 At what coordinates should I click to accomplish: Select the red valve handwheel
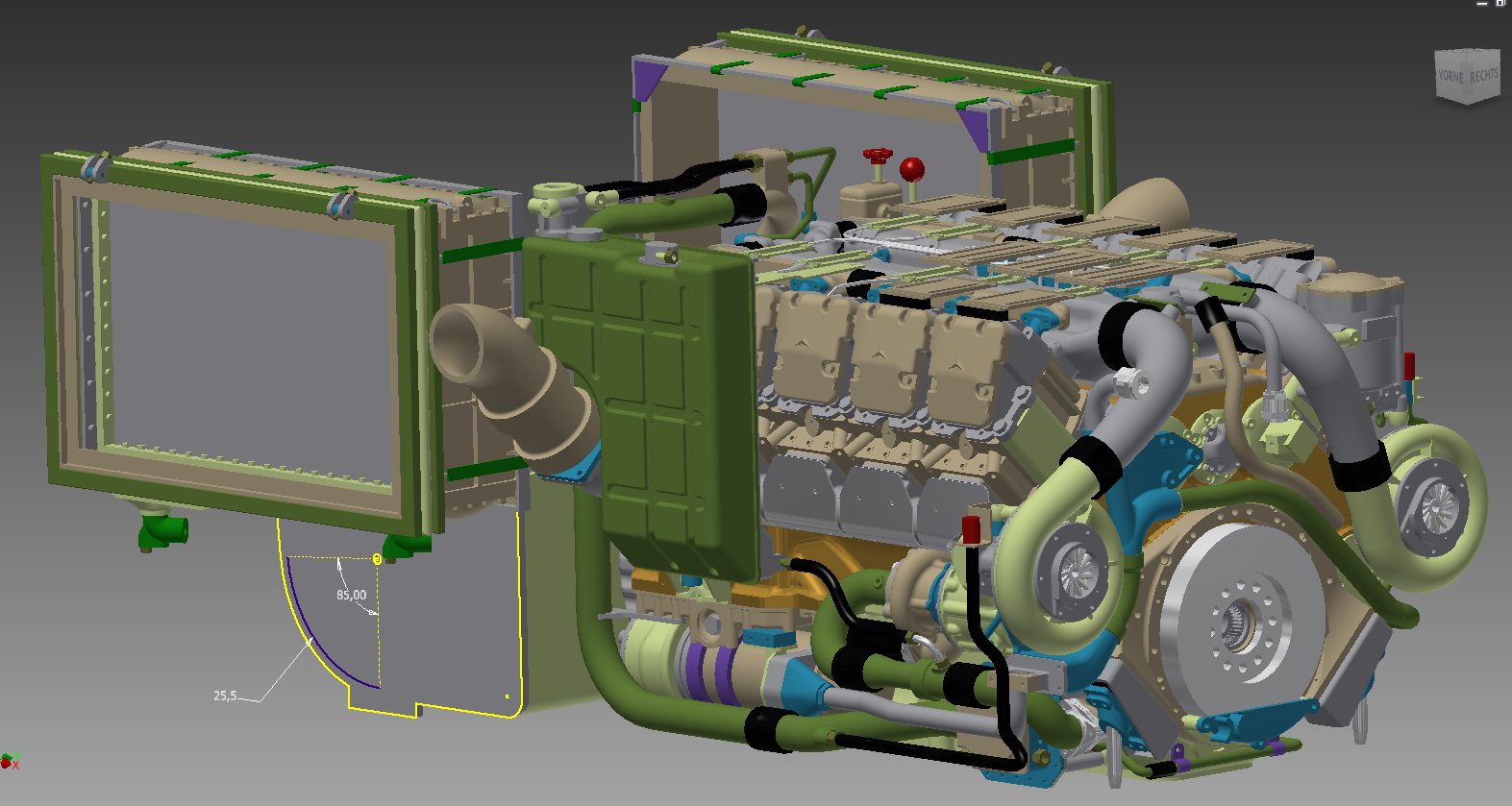(x=877, y=156)
